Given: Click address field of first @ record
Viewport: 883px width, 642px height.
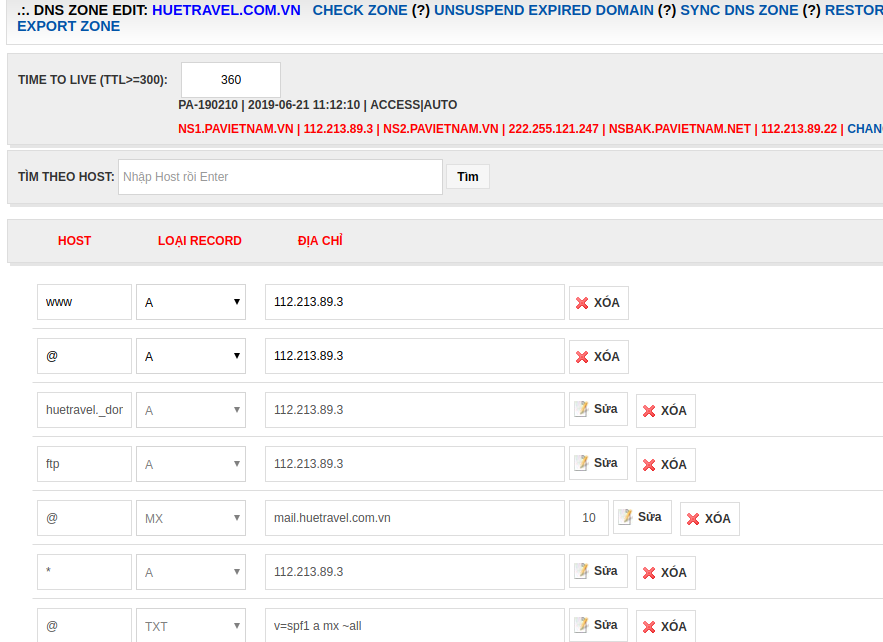Looking at the screenshot, I should coord(414,356).
